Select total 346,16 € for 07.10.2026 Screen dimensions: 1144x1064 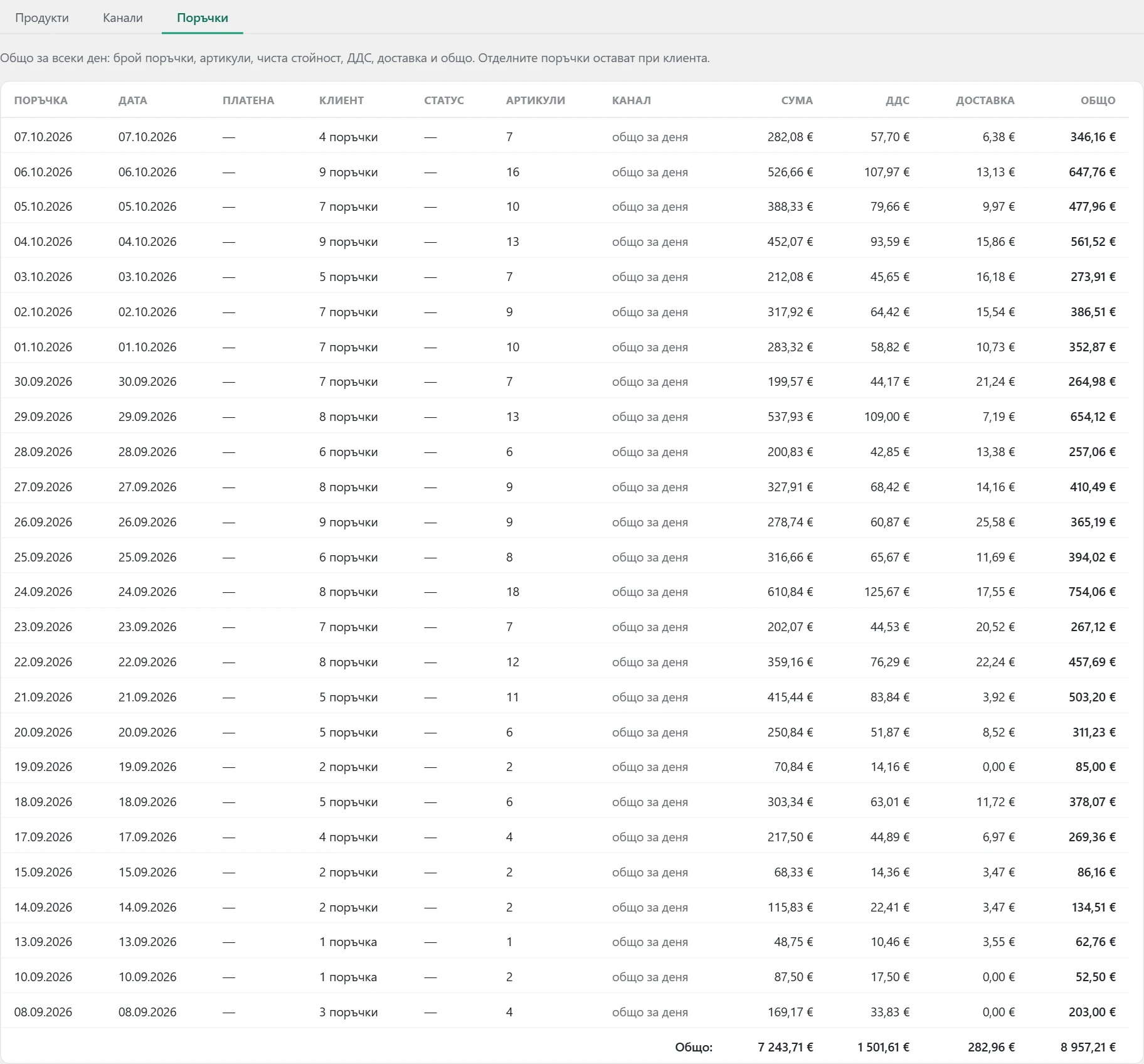point(1093,137)
